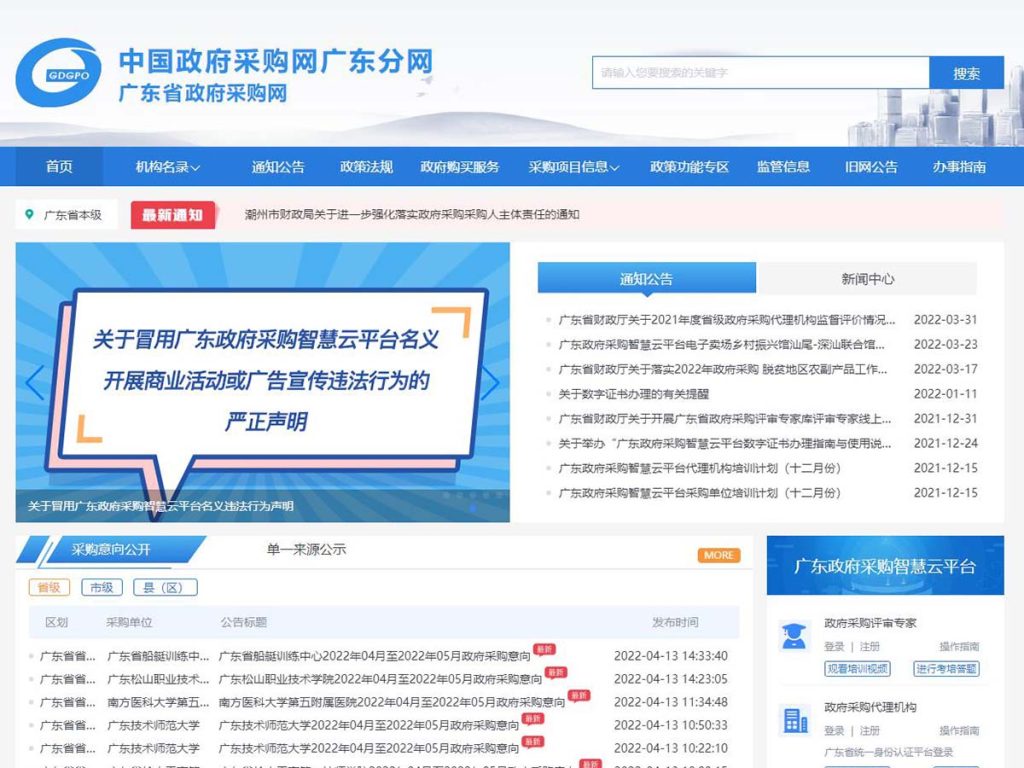Open 广东技术师范大学 row dated 10:22:10

[369, 748]
